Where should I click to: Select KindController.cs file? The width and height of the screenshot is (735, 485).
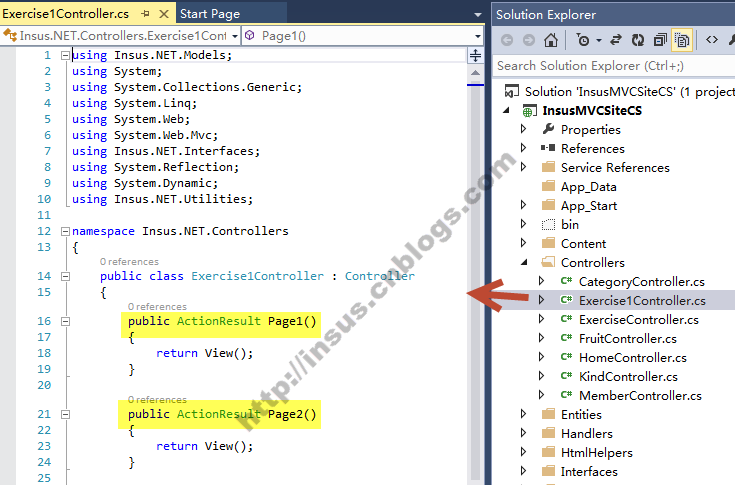coord(628,376)
